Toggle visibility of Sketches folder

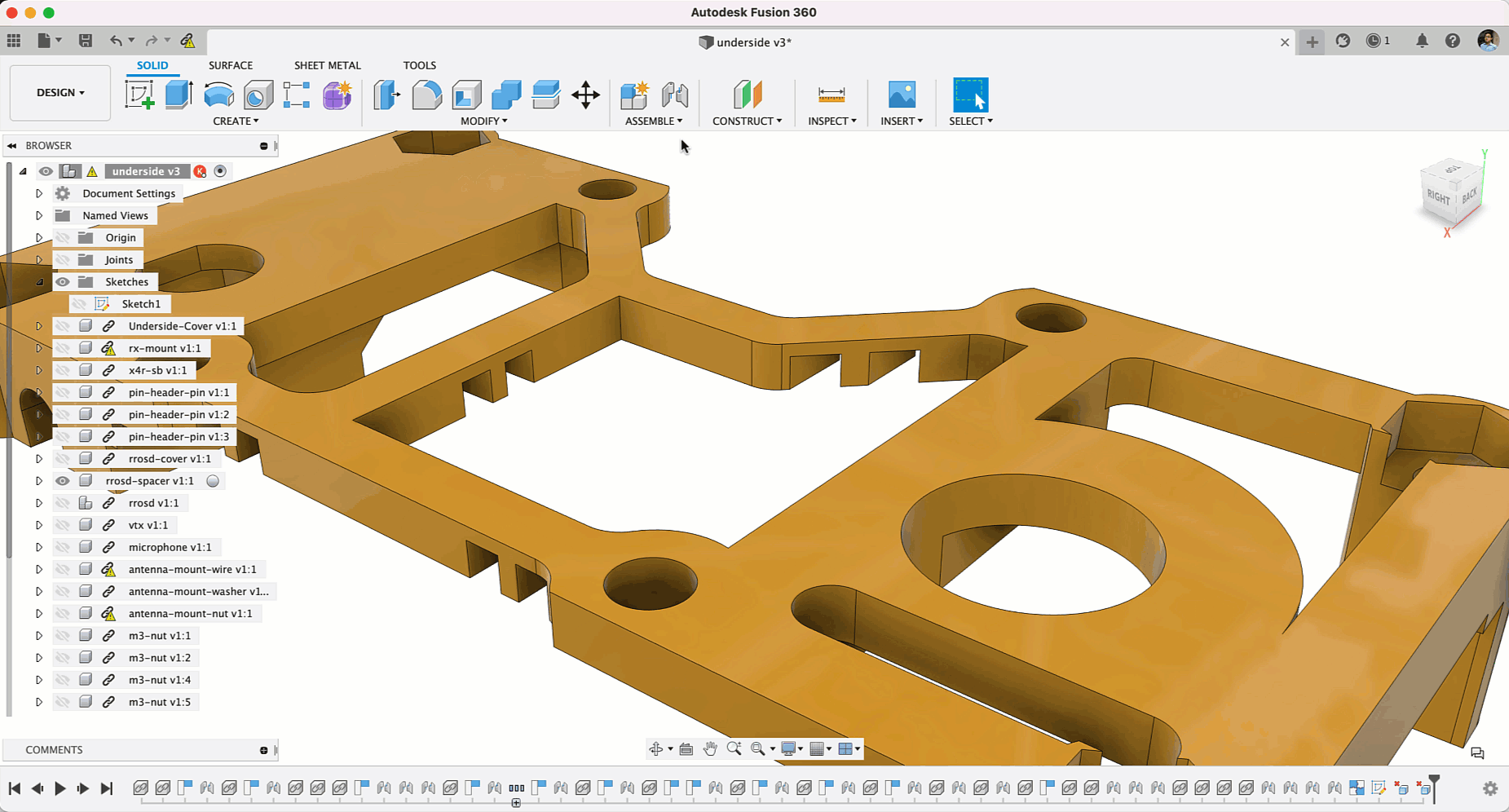click(63, 282)
